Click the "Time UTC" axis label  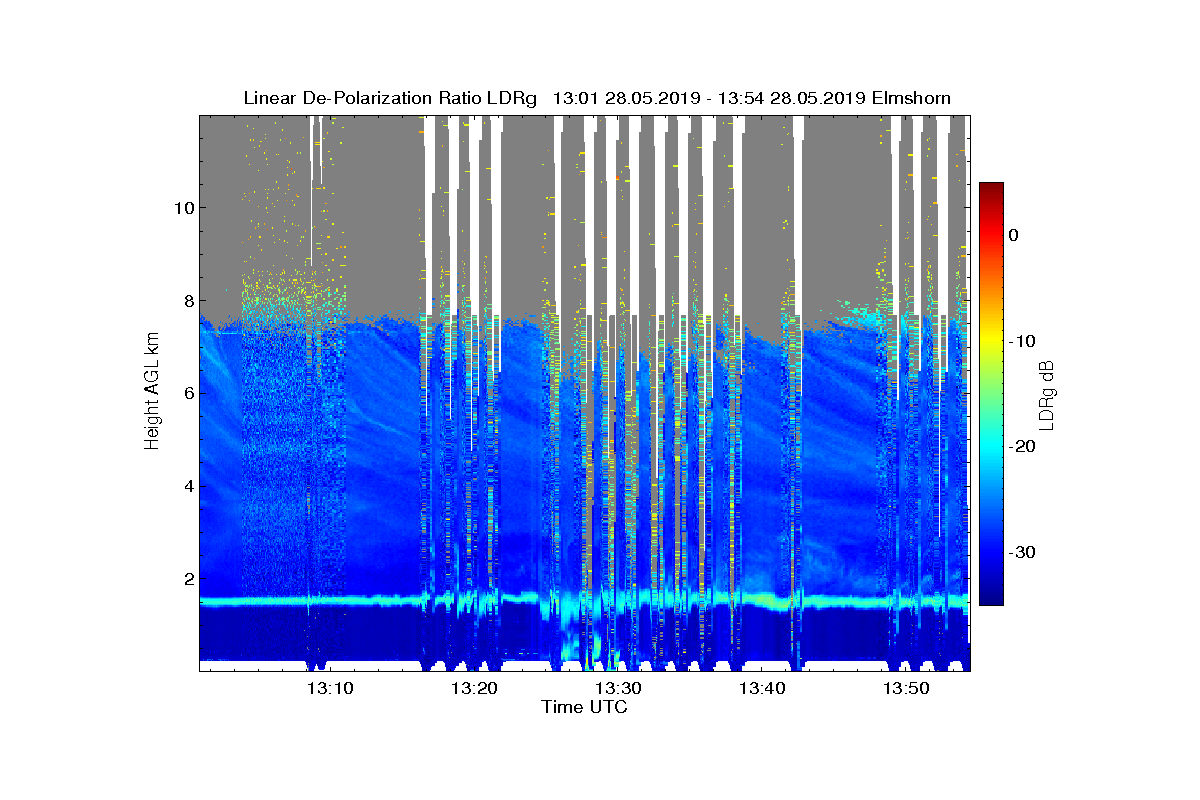[x=585, y=707]
